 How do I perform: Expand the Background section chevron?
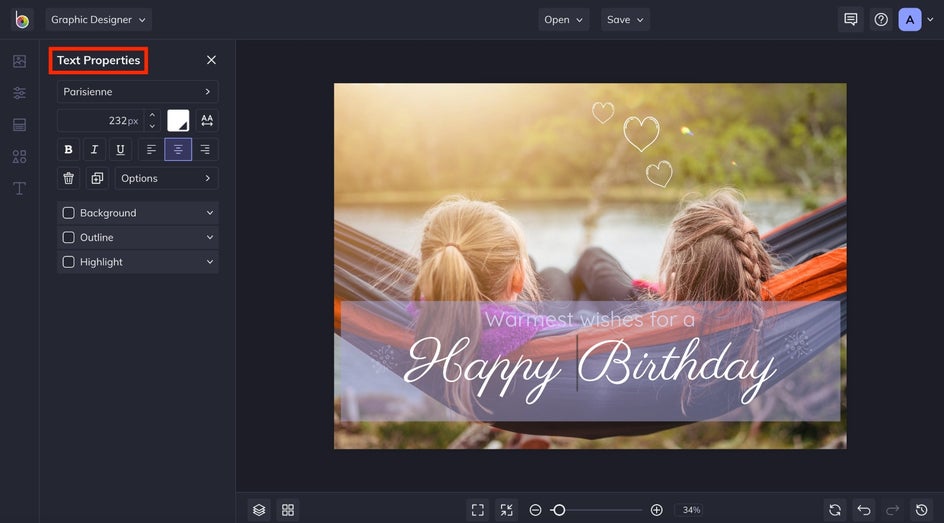pyautogui.click(x=210, y=213)
